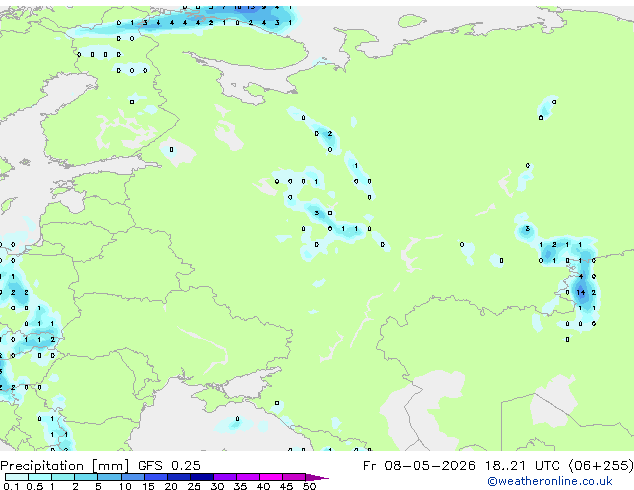Click the legend tick label "15"
The width and height of the screenshot is (634, 490).
[x=148, y=486]
